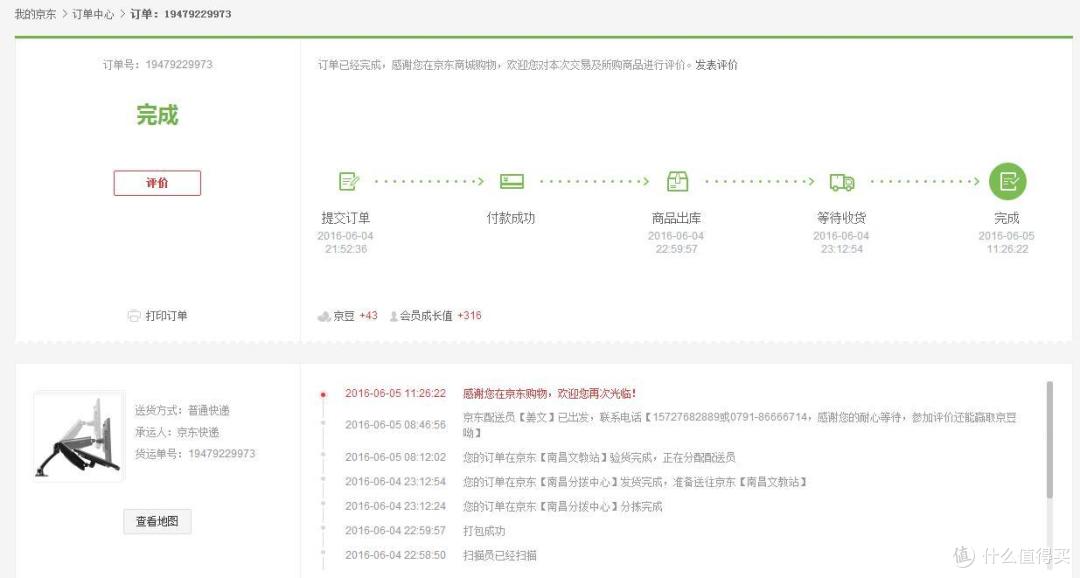The image size is (1080, 578).
Task: Click the 分拣完成 entry at 23:12:24
Action: pyautogui.click(x=562, y=506)
